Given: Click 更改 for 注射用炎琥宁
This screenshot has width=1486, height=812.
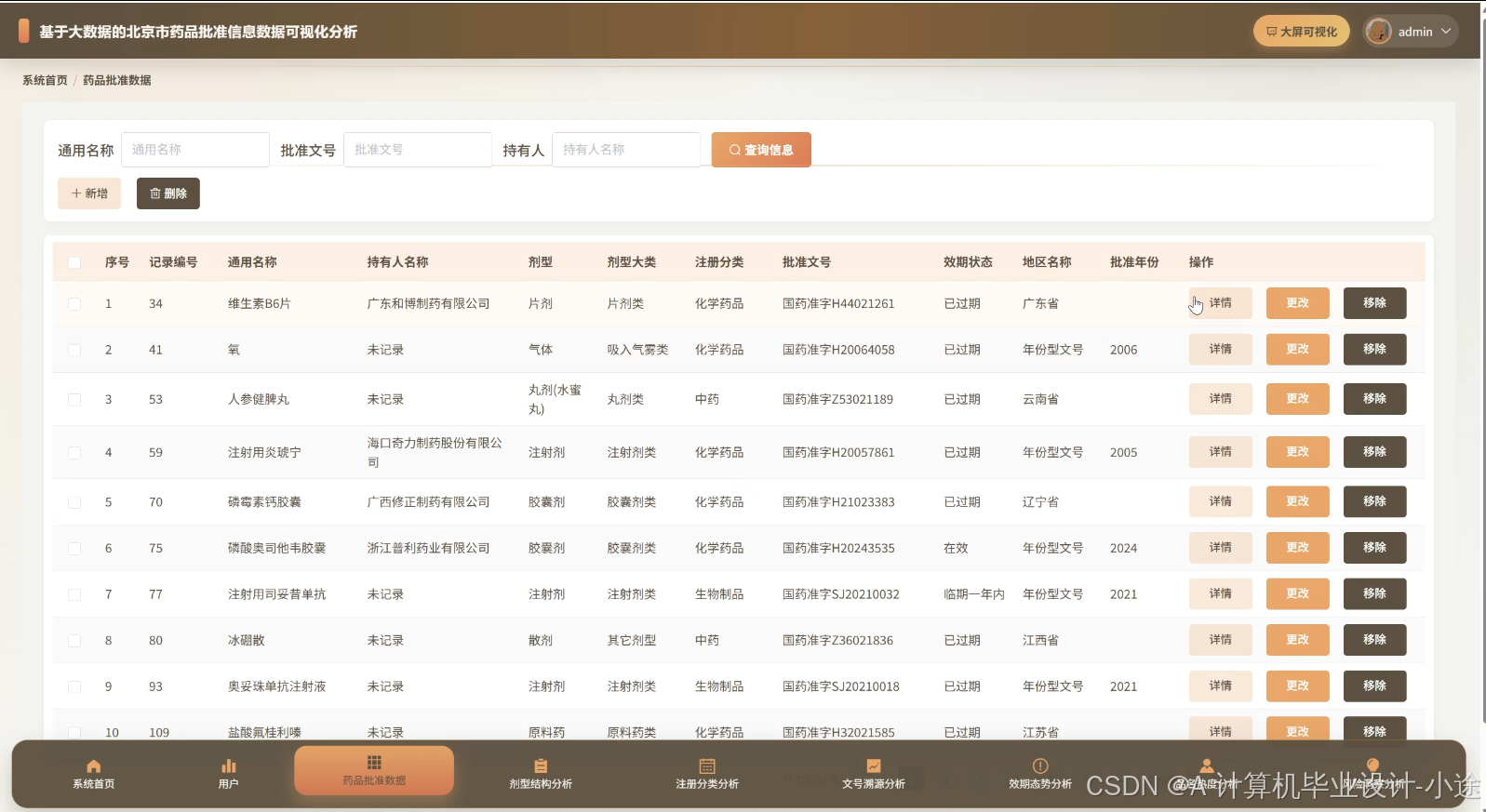Looking at the screenshot, I should (x=1298, y=452).
